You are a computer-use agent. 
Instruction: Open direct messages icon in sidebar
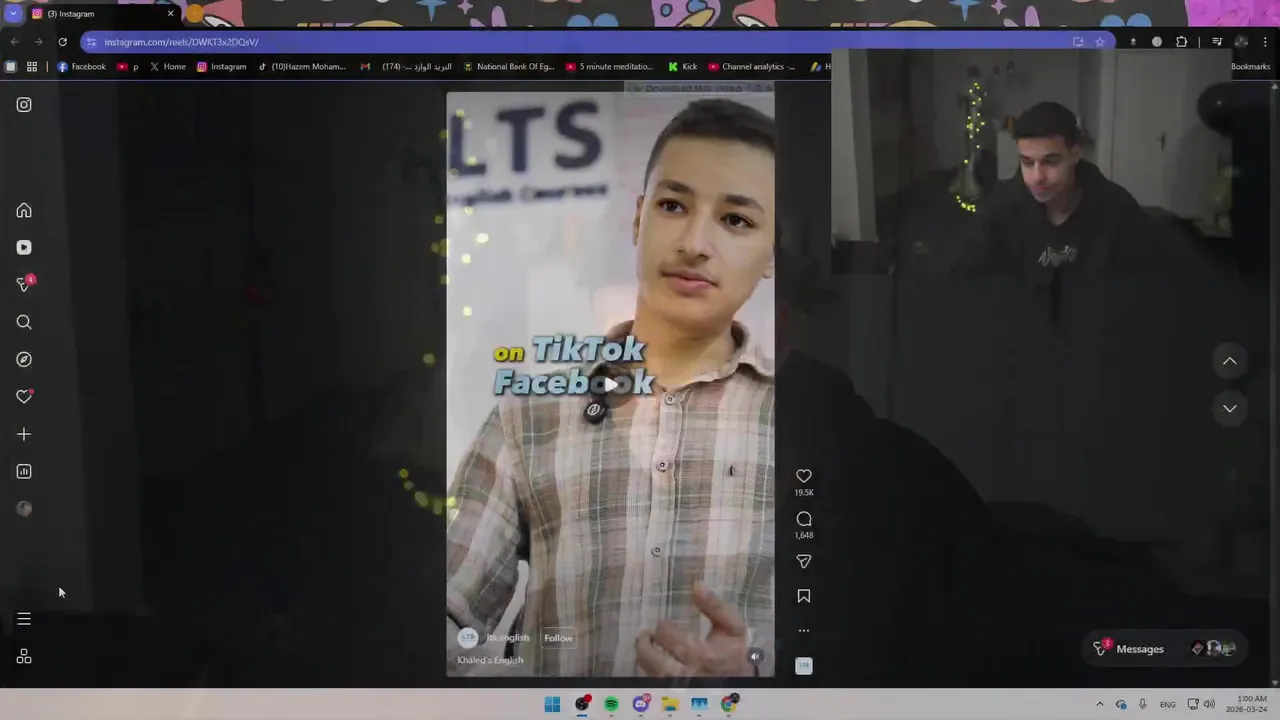click(x=24, y=285)
